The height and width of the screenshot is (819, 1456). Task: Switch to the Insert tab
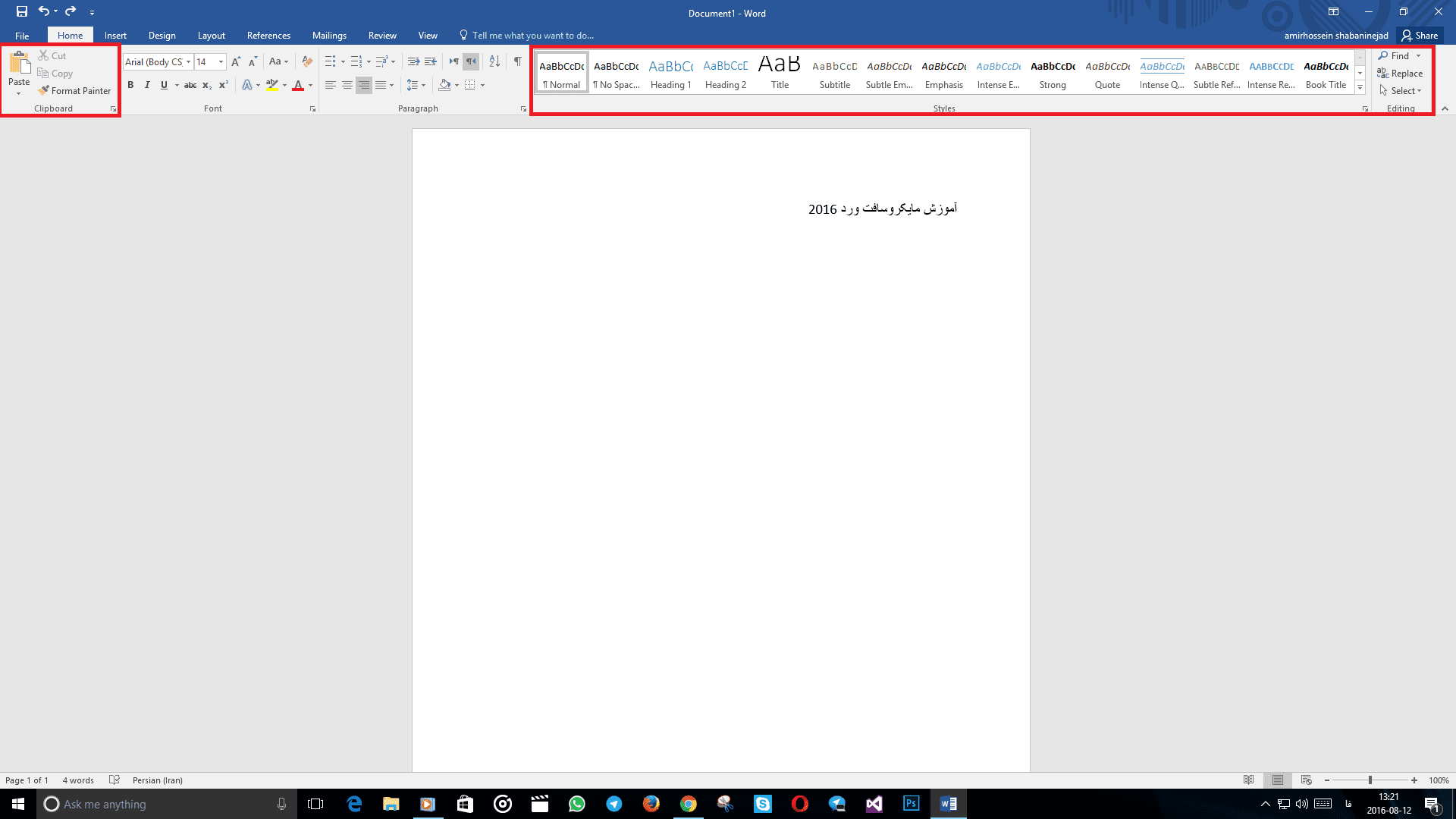tap(115, 36)
